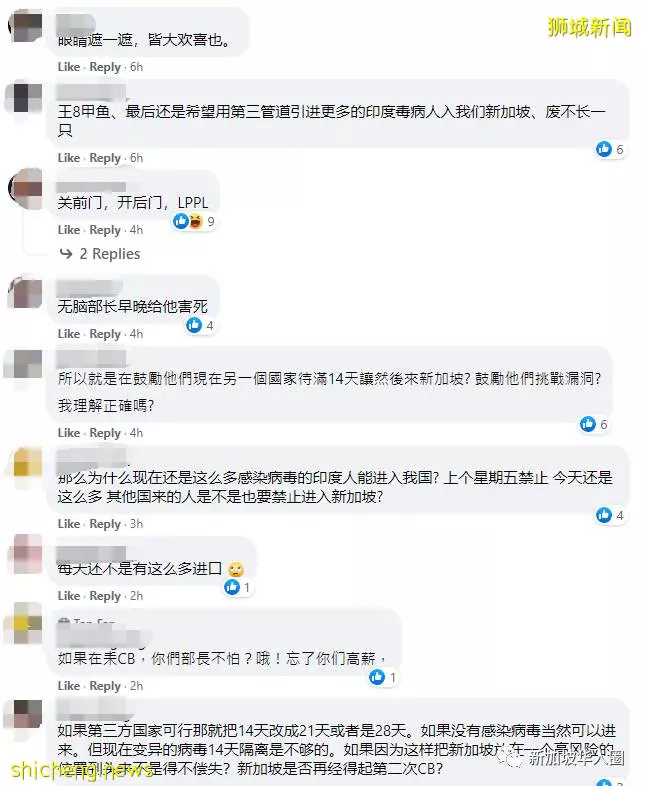The image size is (645, 786).
Task: Click the thumbs-up icon on 无脑部长 comment
Action: [194, 325]
